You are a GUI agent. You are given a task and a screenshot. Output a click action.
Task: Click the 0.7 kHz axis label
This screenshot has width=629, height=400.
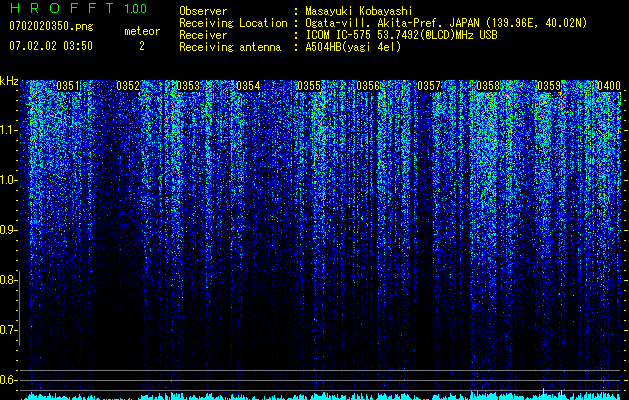(x=8, y=330)
